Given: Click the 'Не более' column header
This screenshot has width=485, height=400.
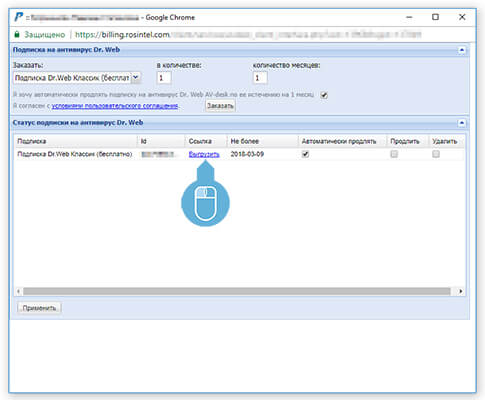Looking at the screenshot, I should (x=262, y=141).
